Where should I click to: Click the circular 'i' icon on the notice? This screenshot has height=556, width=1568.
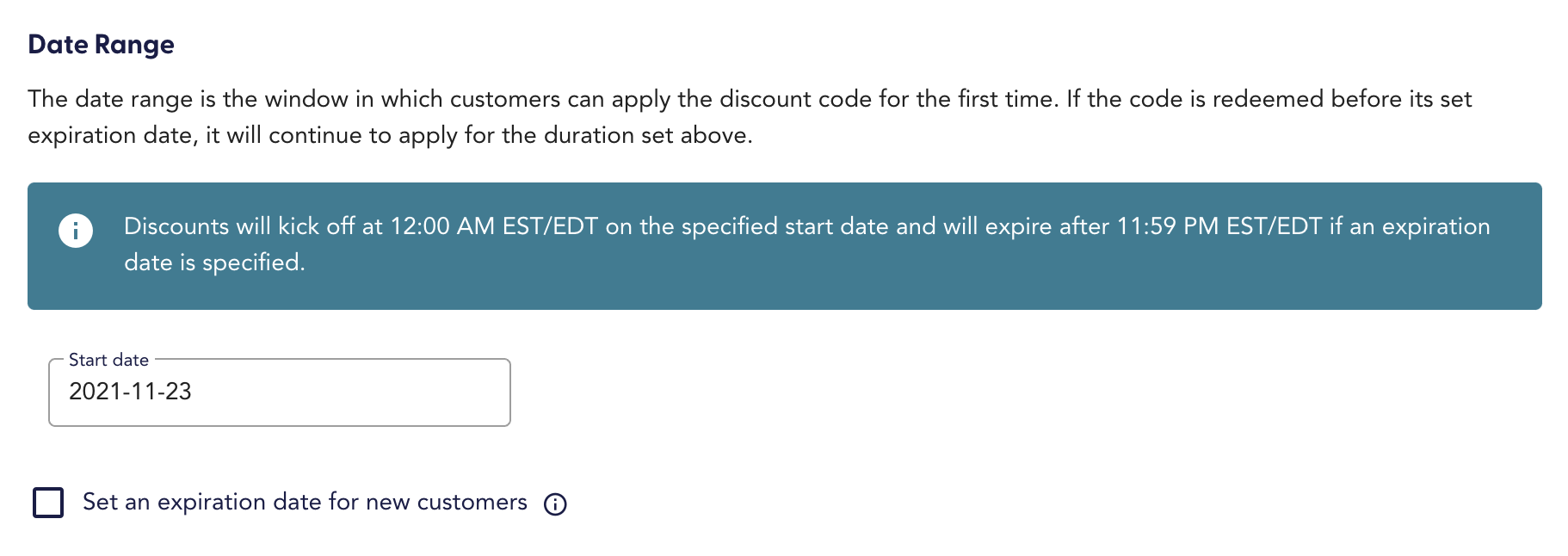pyautogui.click(x=76, y=230)
